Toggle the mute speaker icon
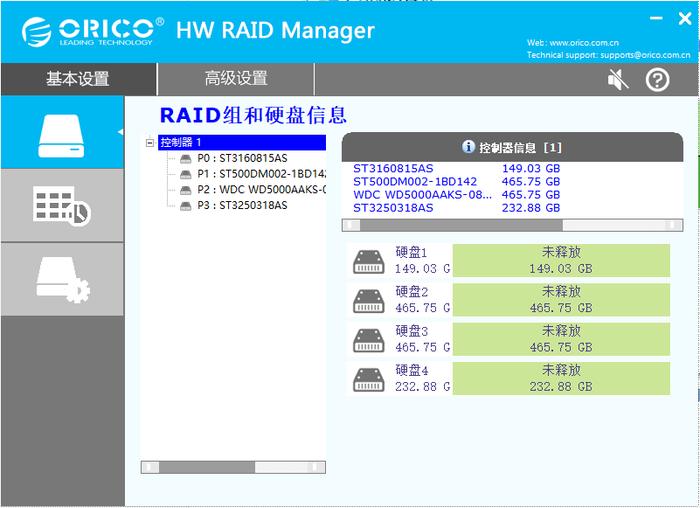This screenshot has height=508, width=700. [x=618, y=80]
